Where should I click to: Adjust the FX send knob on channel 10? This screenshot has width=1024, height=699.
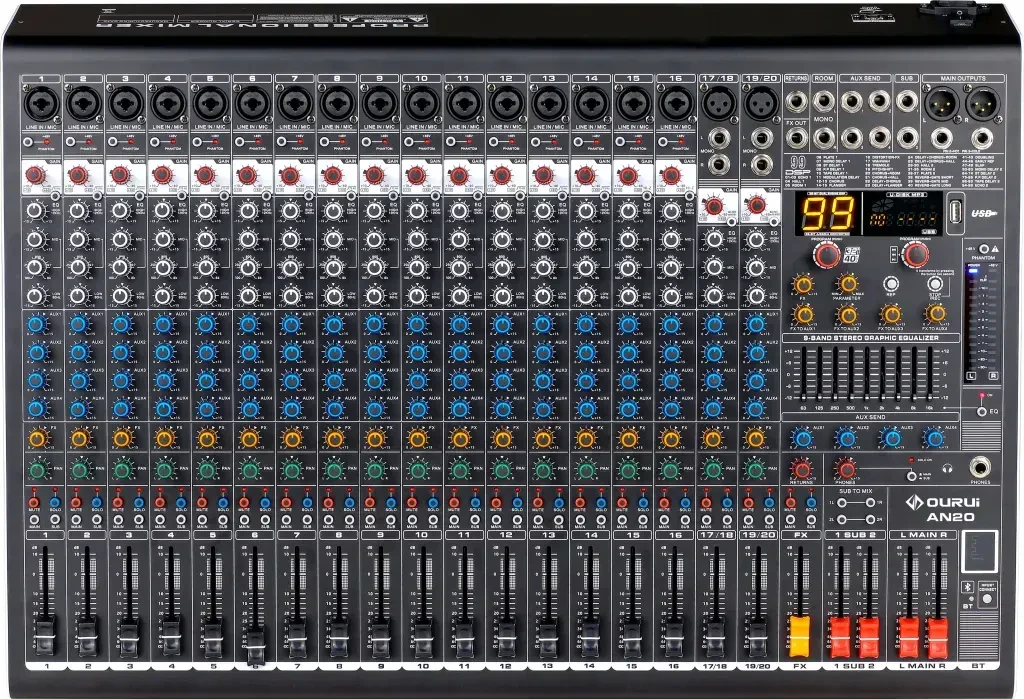pyautogui.click(x=418, y=439)
